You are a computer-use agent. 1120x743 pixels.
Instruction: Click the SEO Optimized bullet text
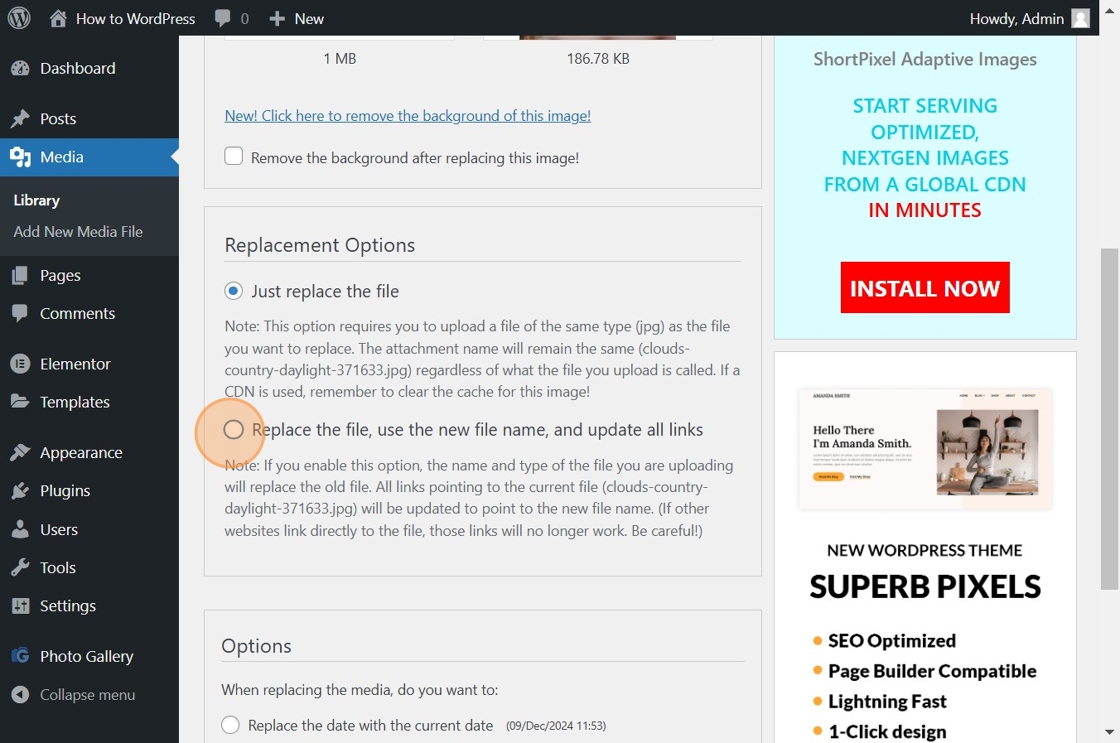click(891, 641)
